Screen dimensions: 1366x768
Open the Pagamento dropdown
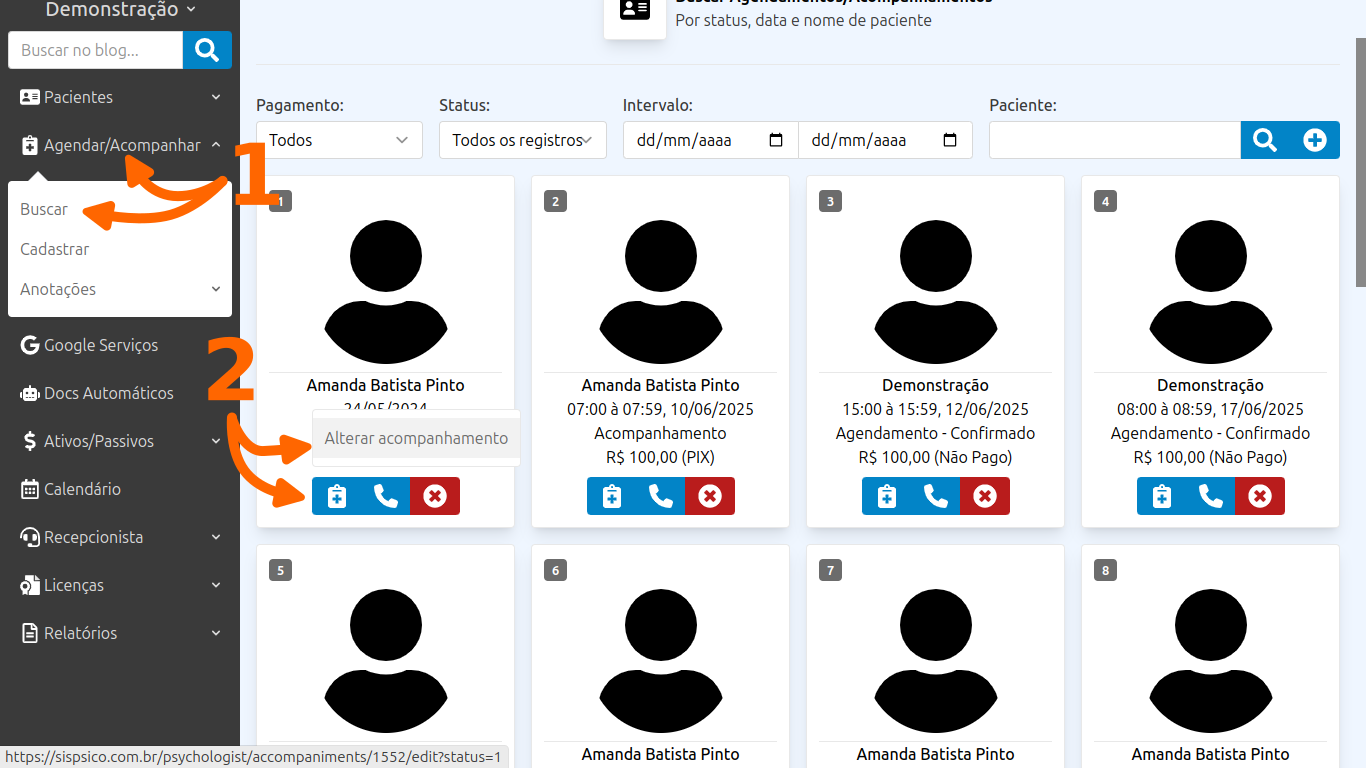pyautogui.click(x=339, y=140)
